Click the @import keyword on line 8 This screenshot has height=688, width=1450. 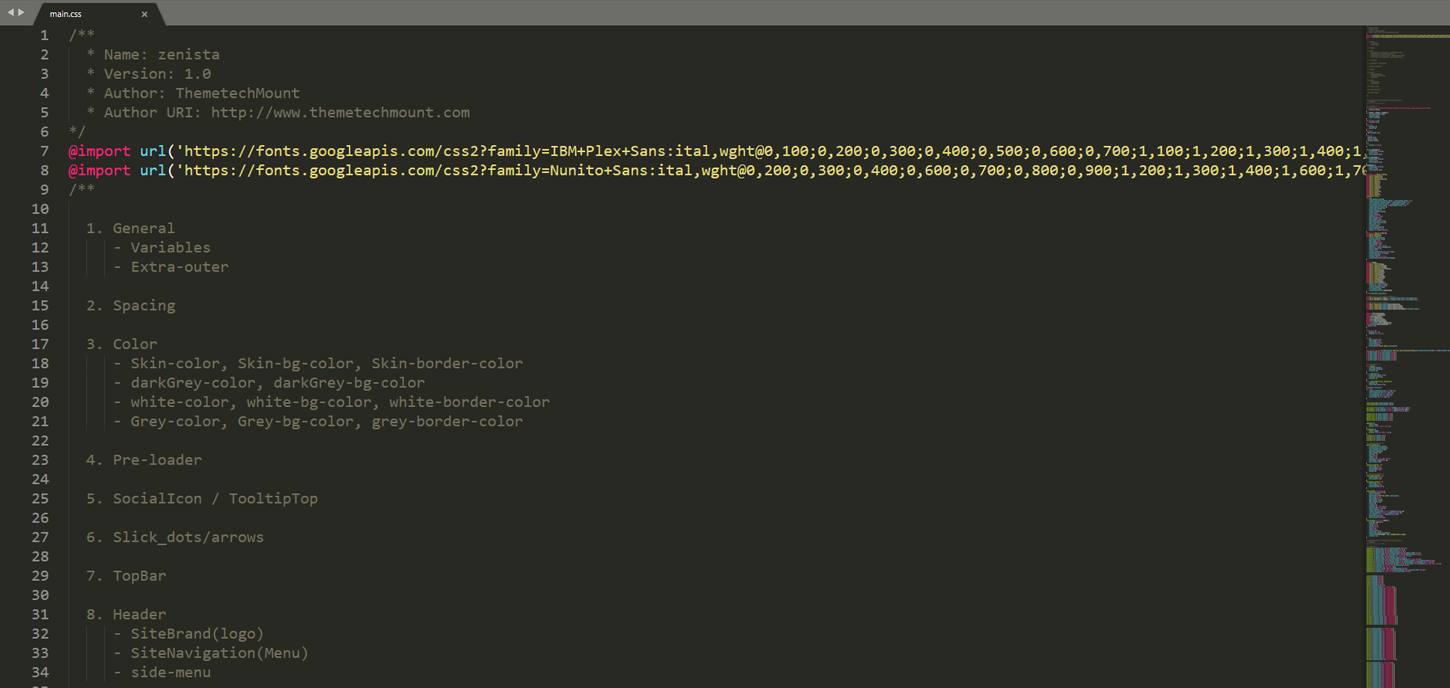pyautogui.click(x=99, y=170)
